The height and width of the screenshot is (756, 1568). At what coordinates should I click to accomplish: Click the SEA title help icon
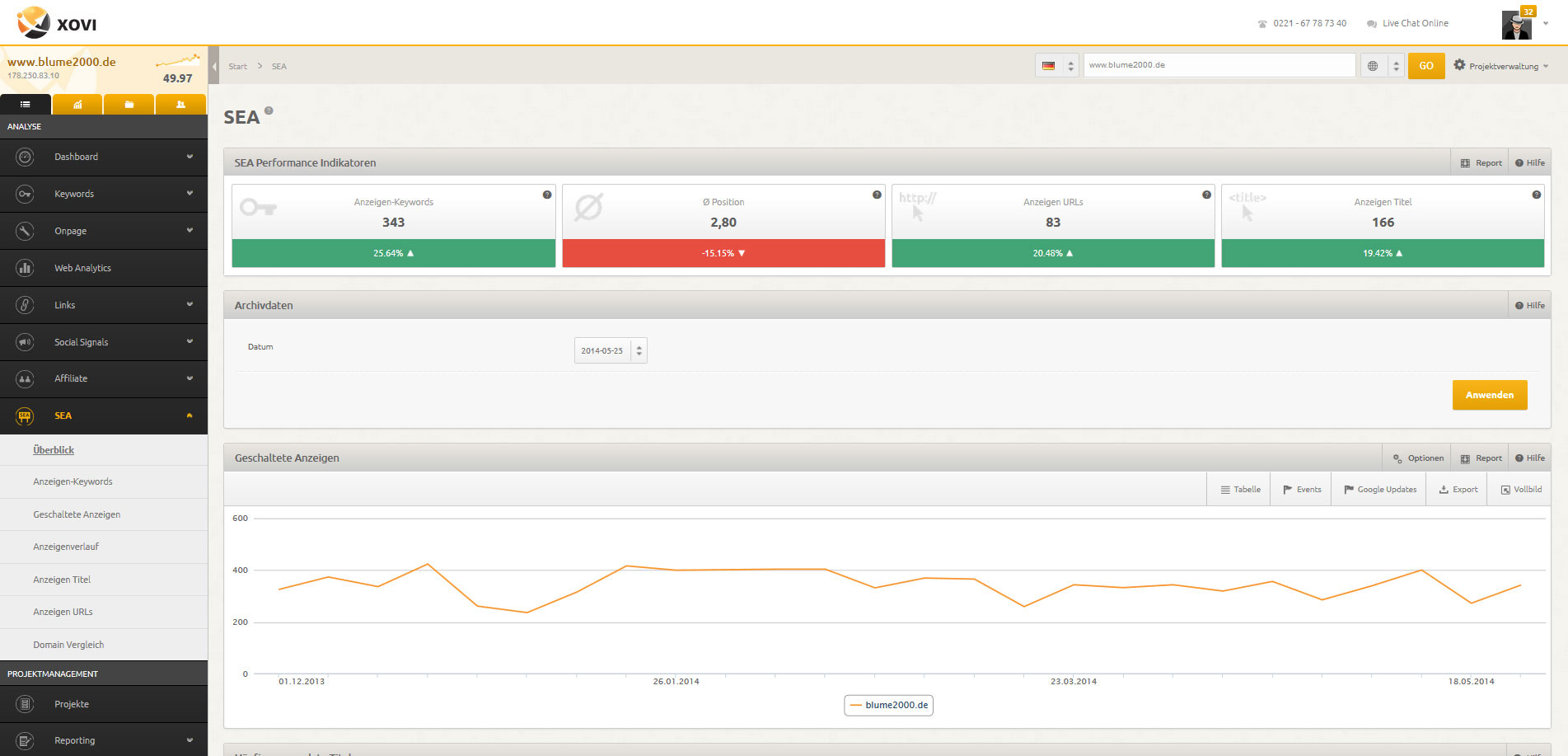(269, 110)
